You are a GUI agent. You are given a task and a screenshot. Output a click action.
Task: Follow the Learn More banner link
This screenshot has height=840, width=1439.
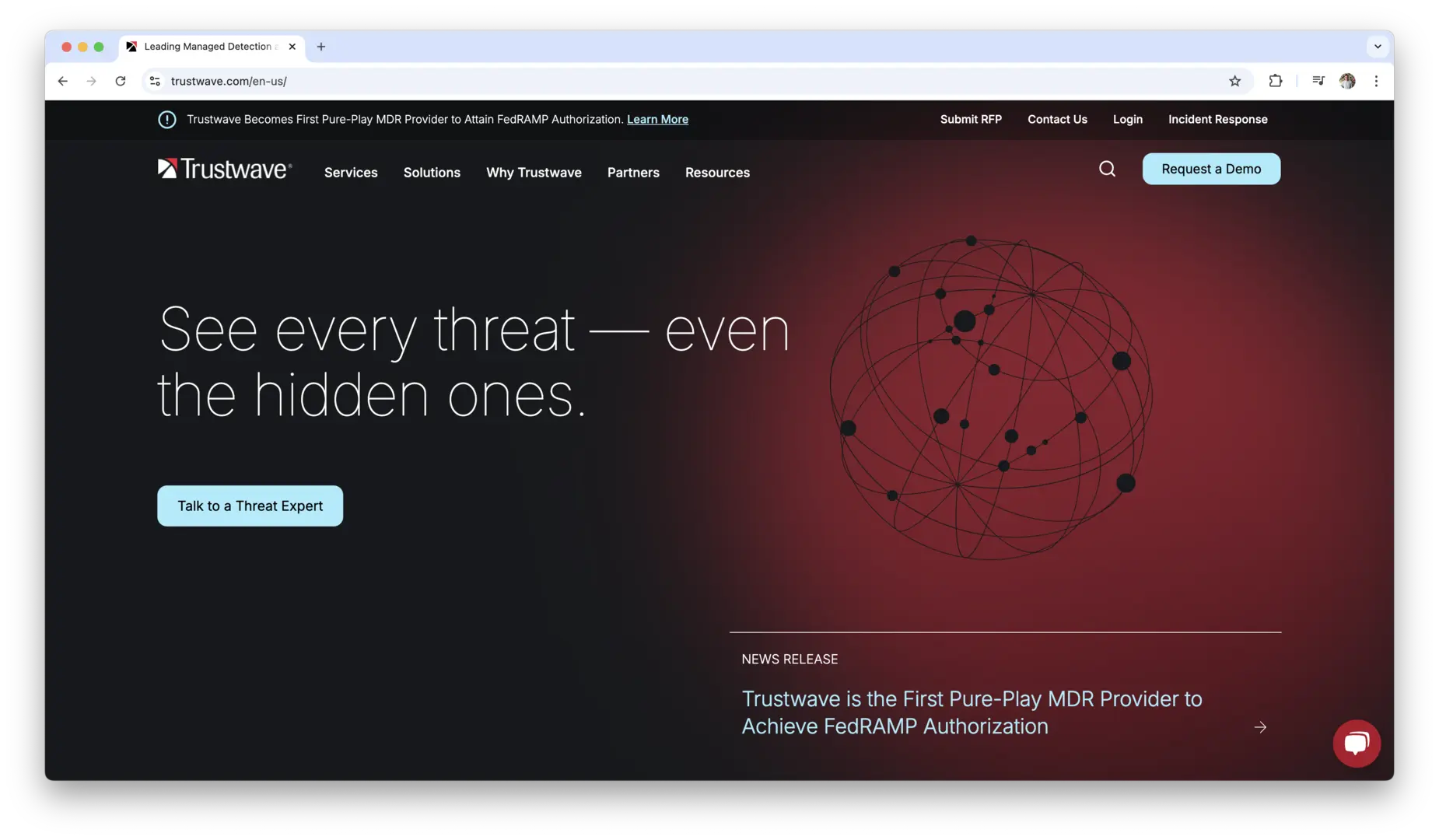657,120
